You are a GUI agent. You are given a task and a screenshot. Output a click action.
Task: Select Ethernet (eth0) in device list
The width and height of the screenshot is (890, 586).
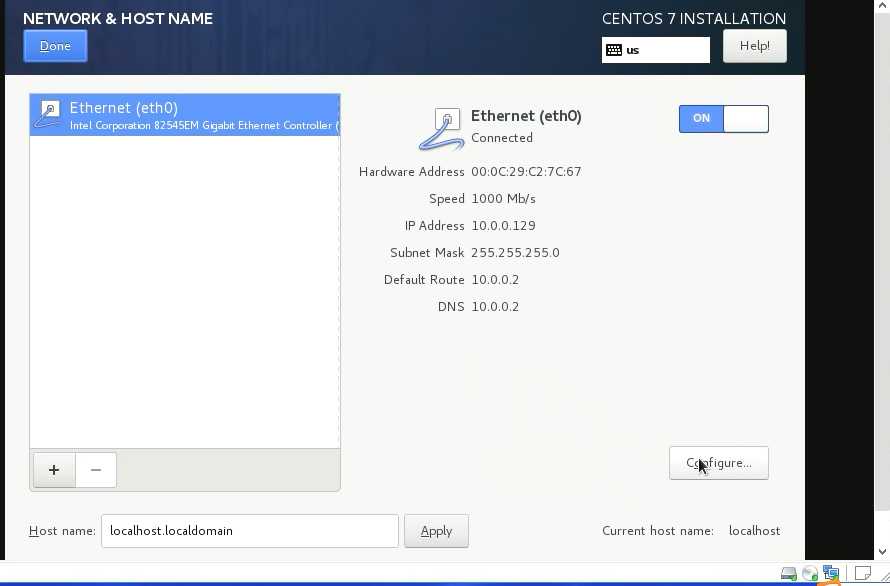[x=185, y=115]
